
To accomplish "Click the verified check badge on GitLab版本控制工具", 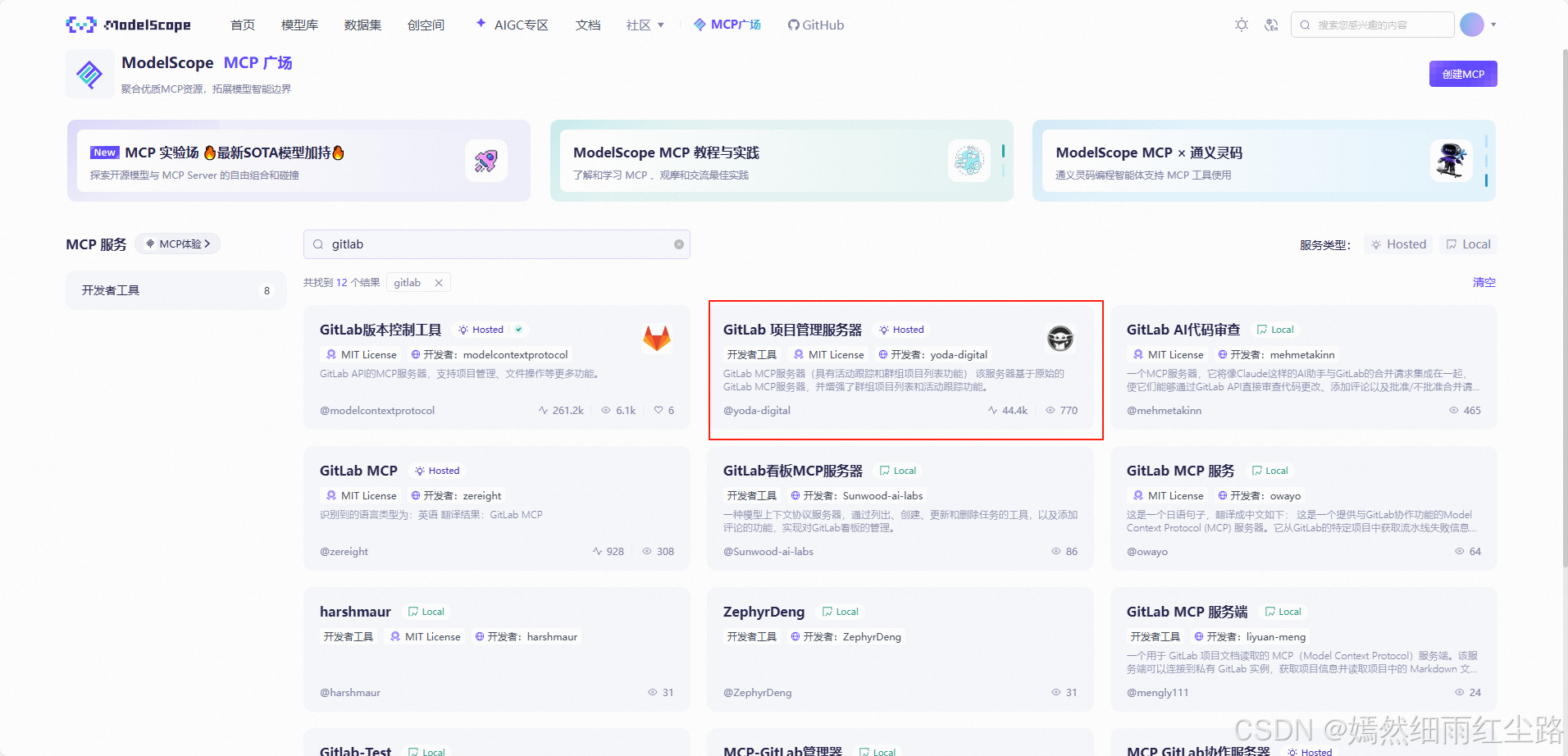I will pos(519,330).
